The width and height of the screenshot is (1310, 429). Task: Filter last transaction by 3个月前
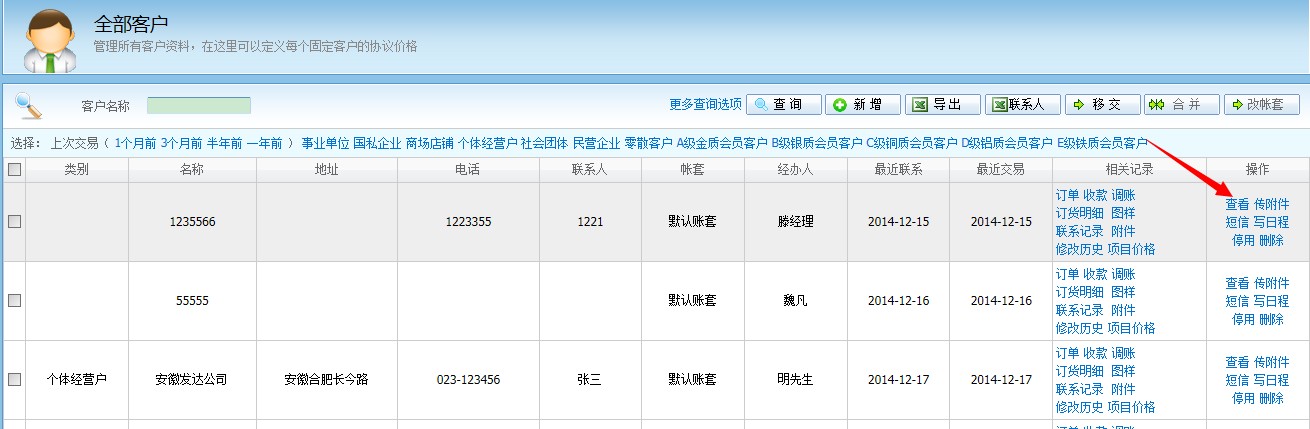point(181,143)
